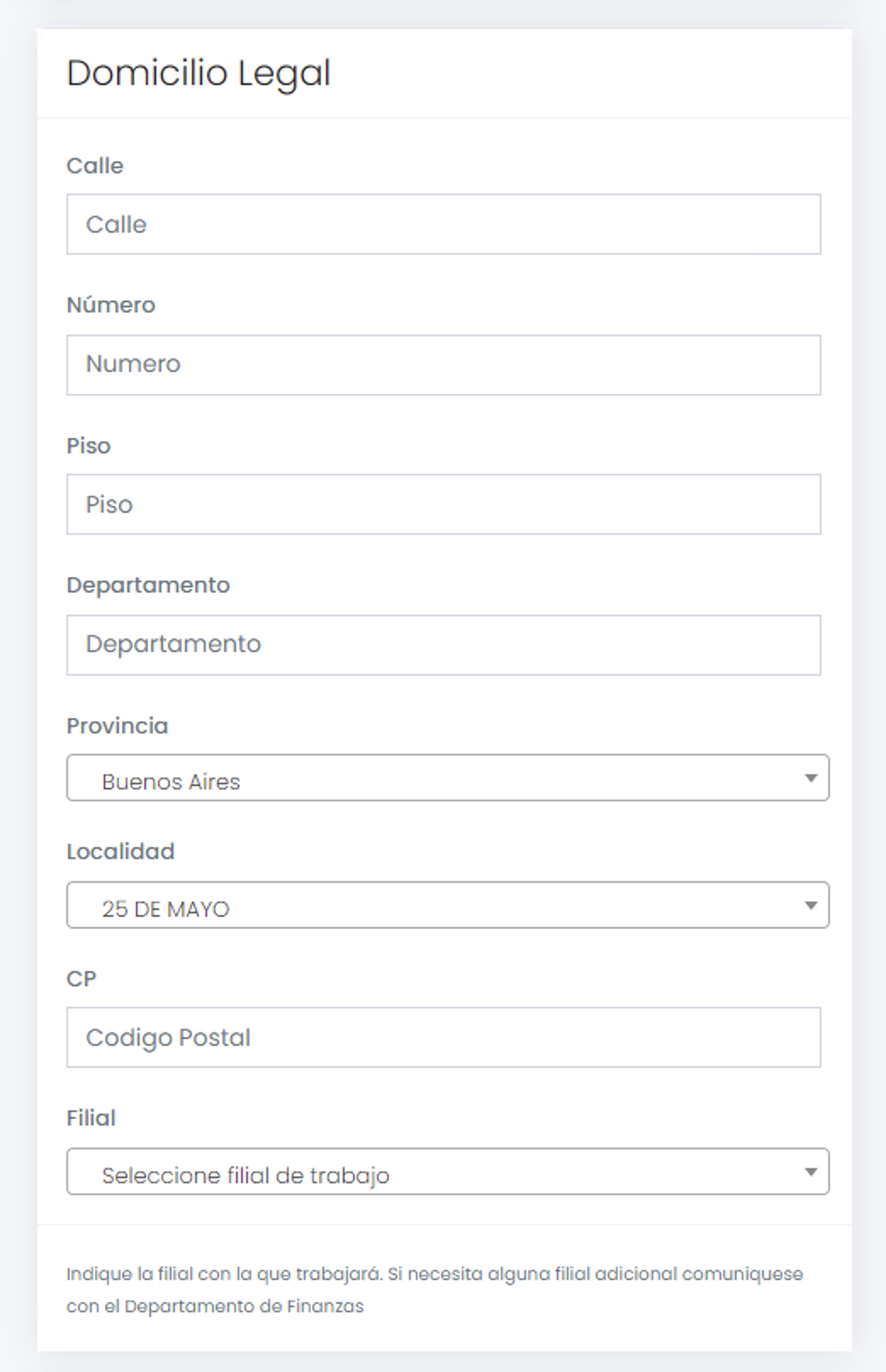Click the arrow icon on Localidad select
Image resolution: width=886 pixels, height=1372 pixels.
pyautogui.click(x=810, y=906)
